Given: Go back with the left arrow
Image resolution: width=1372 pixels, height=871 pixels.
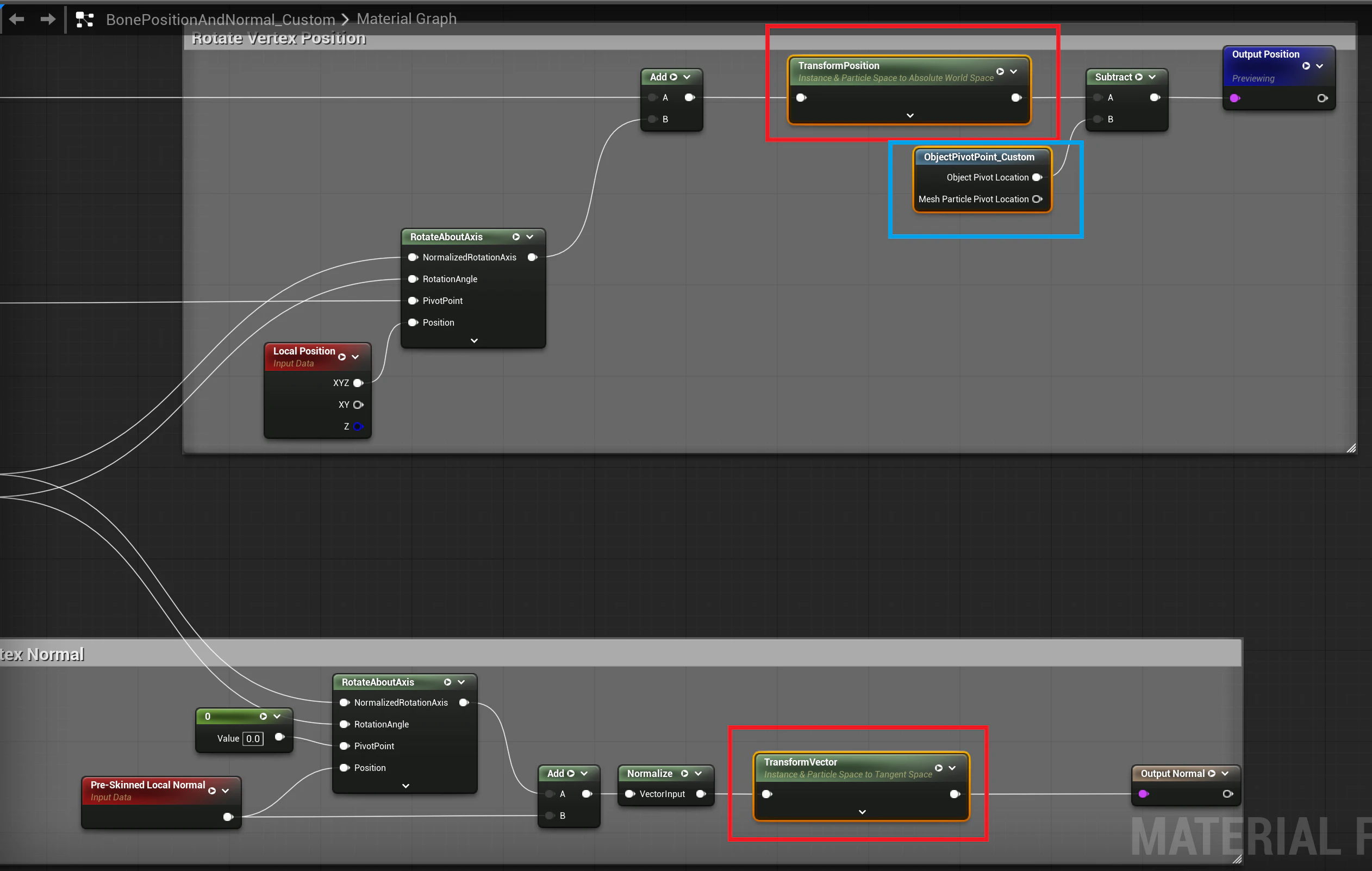Looking at the screenshot, I should (x=16, y=19).
